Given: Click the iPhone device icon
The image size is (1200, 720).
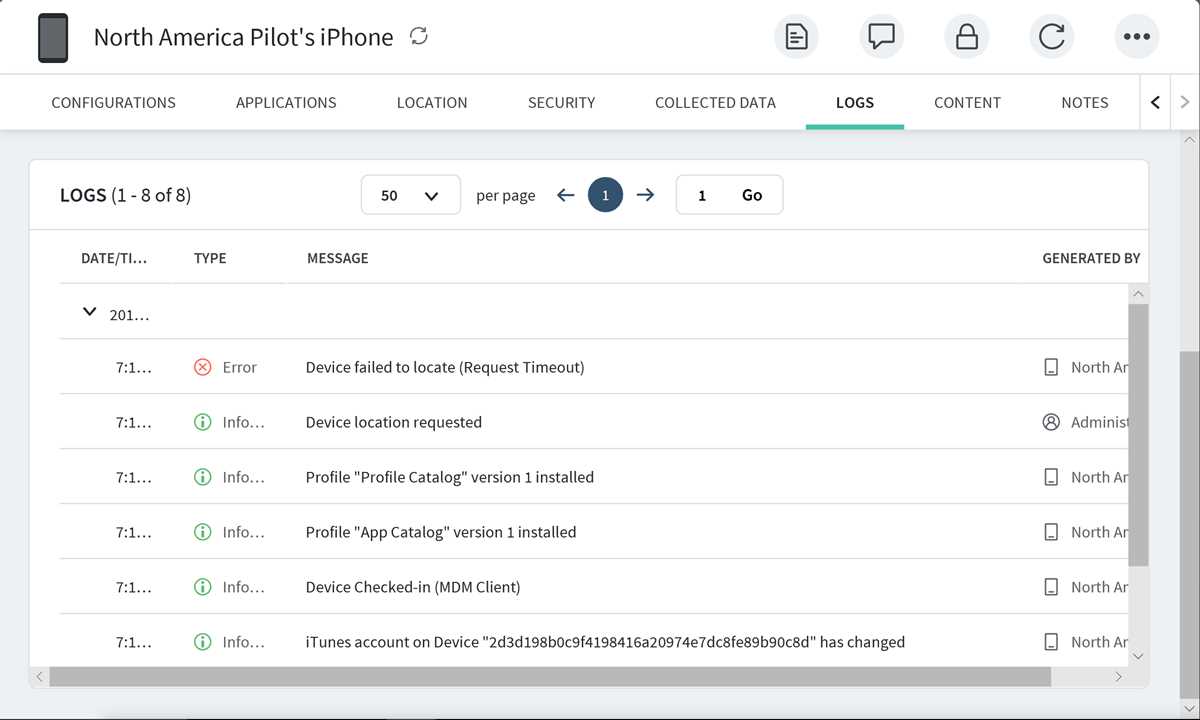Looking at the screenshot, I should [x=53, y=38].
